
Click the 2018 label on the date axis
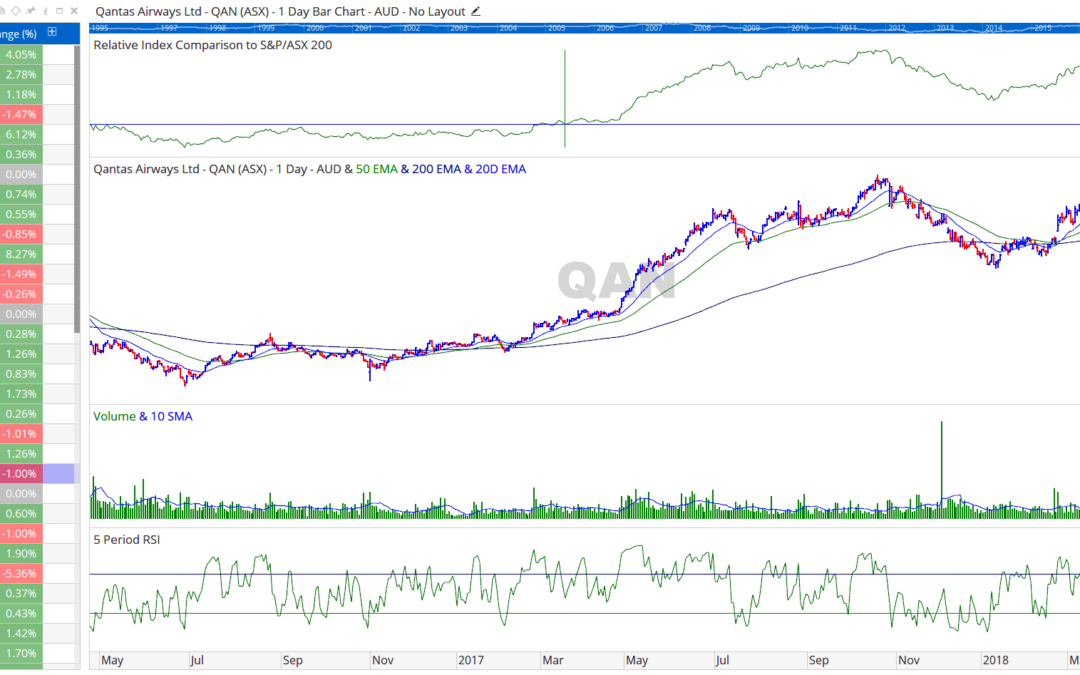point(995,660)
